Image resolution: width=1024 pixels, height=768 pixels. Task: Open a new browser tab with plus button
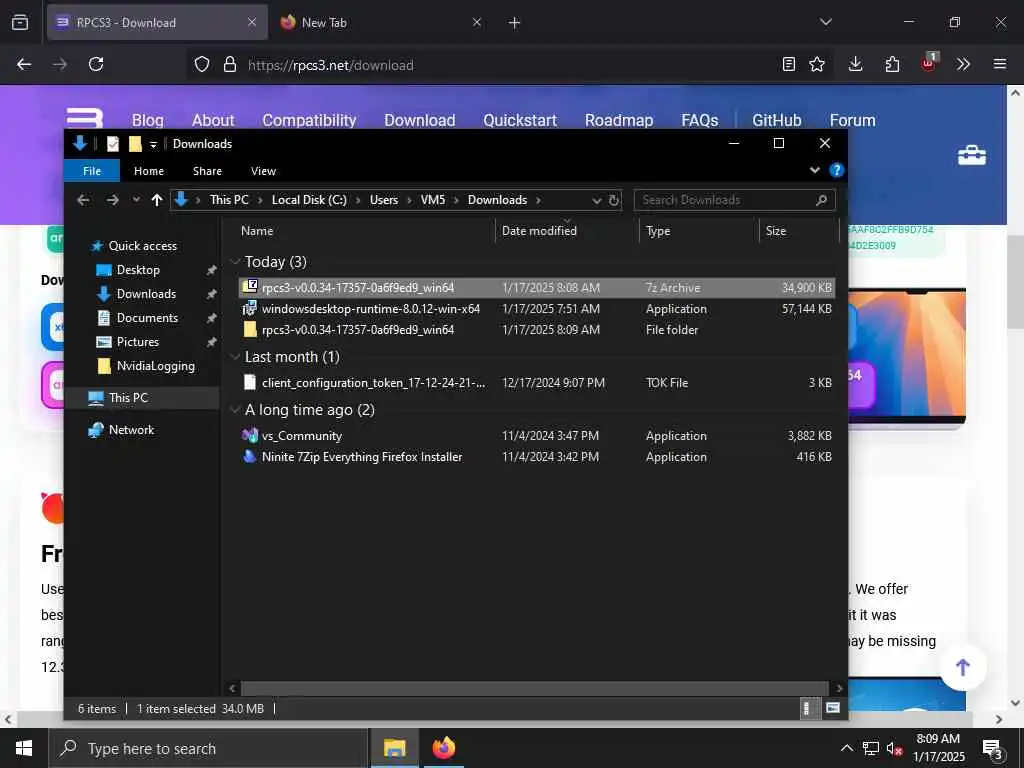click(x=515, y=23)
